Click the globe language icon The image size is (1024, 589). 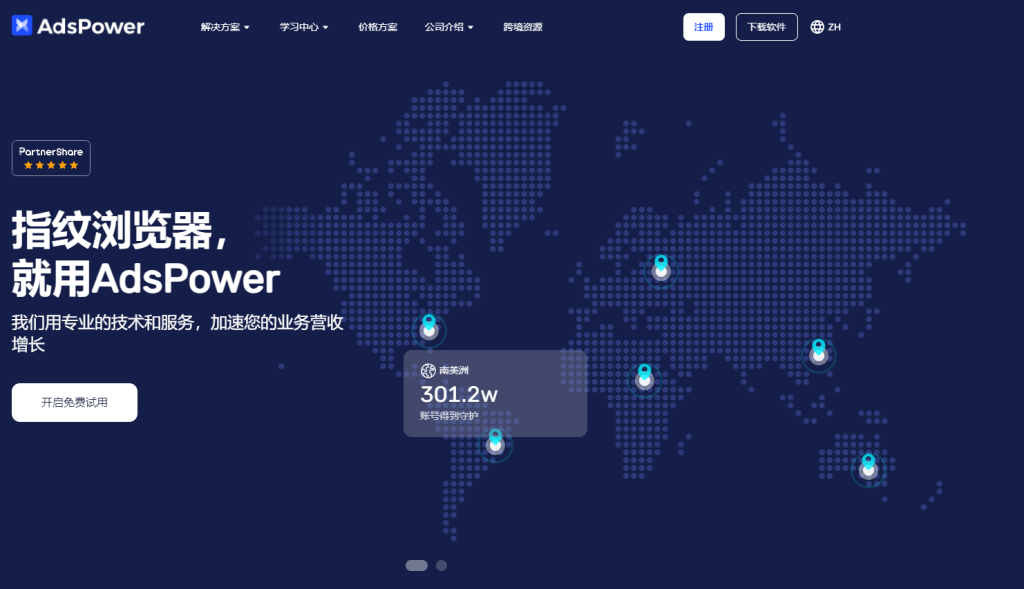(817, 27)
